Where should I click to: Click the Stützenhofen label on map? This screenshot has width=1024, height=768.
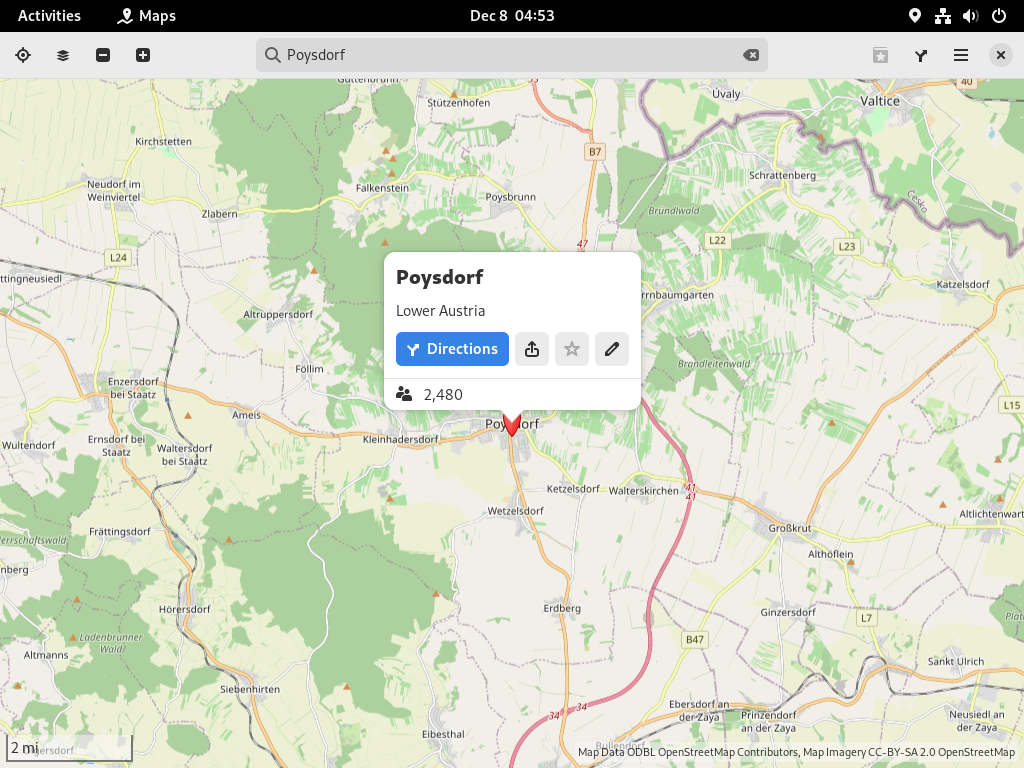point(458,103)
